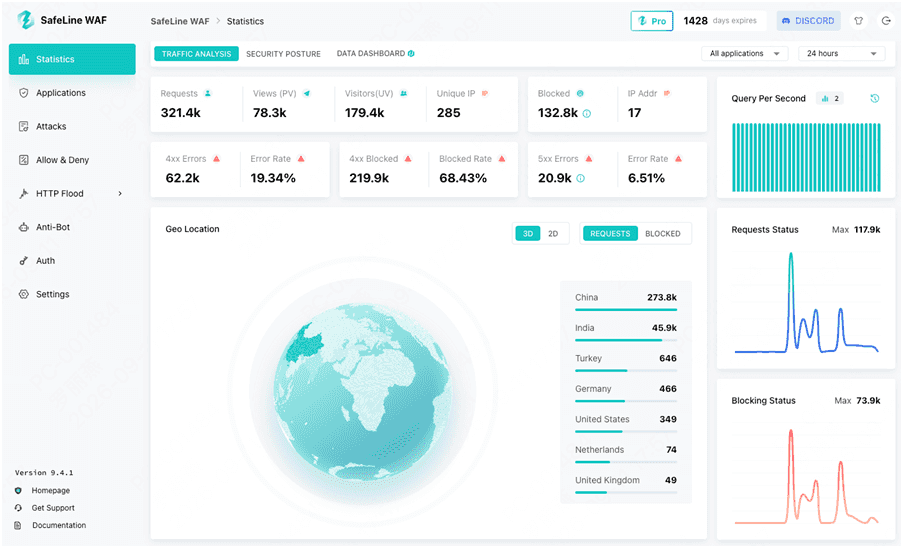Open Settings via its gear icon
This screenshot has width=903, height=548.
click(24, 294)
